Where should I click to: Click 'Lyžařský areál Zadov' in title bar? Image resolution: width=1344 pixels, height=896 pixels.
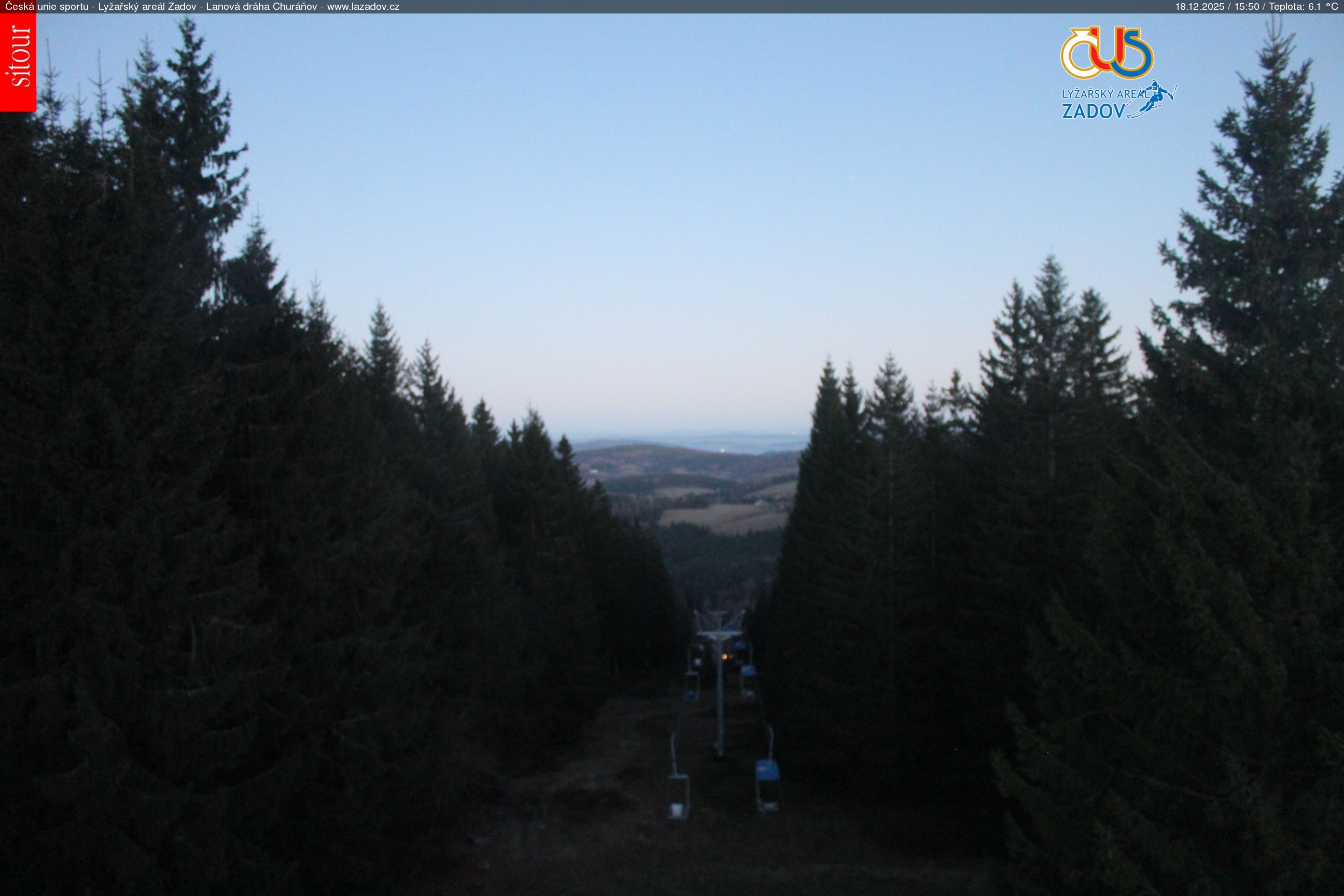(x=147, y=6)
